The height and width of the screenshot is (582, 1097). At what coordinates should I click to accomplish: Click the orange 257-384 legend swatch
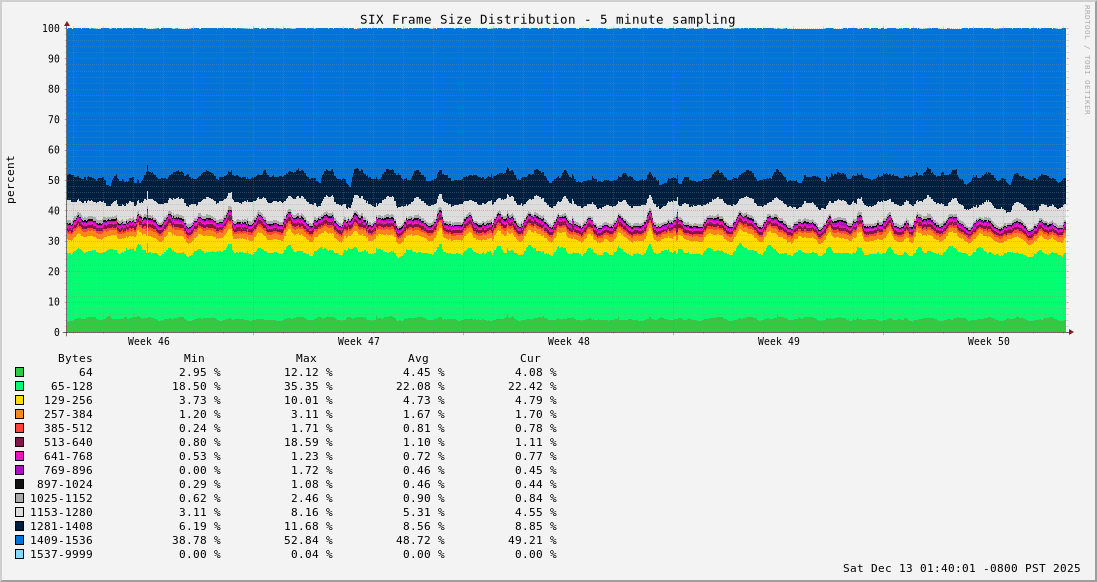tap(19, 414)
